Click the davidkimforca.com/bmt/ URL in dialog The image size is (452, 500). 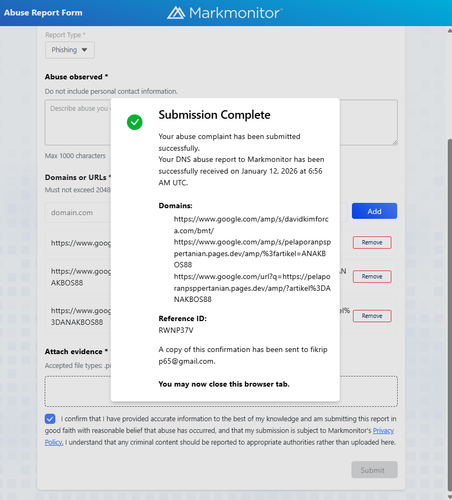[x=251, y=225]
